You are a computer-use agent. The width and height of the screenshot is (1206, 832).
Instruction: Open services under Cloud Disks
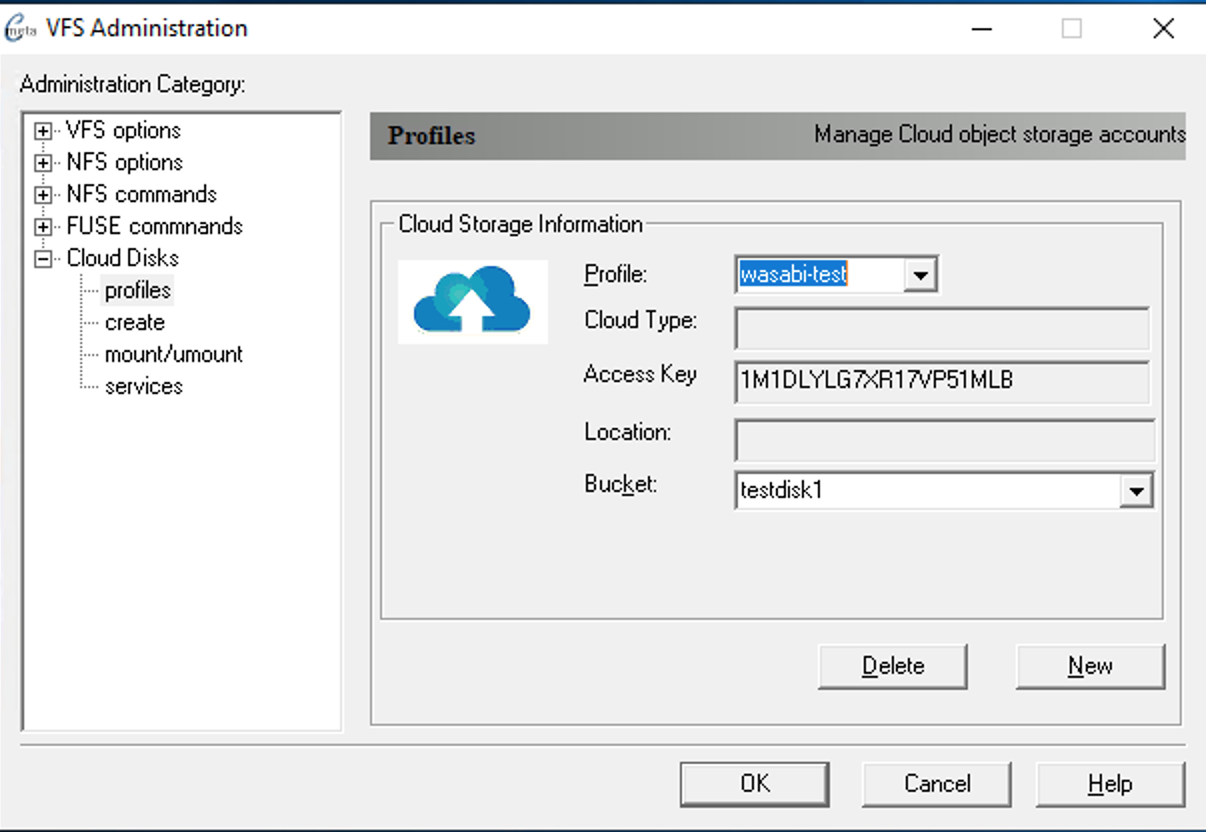click(143, 387)
